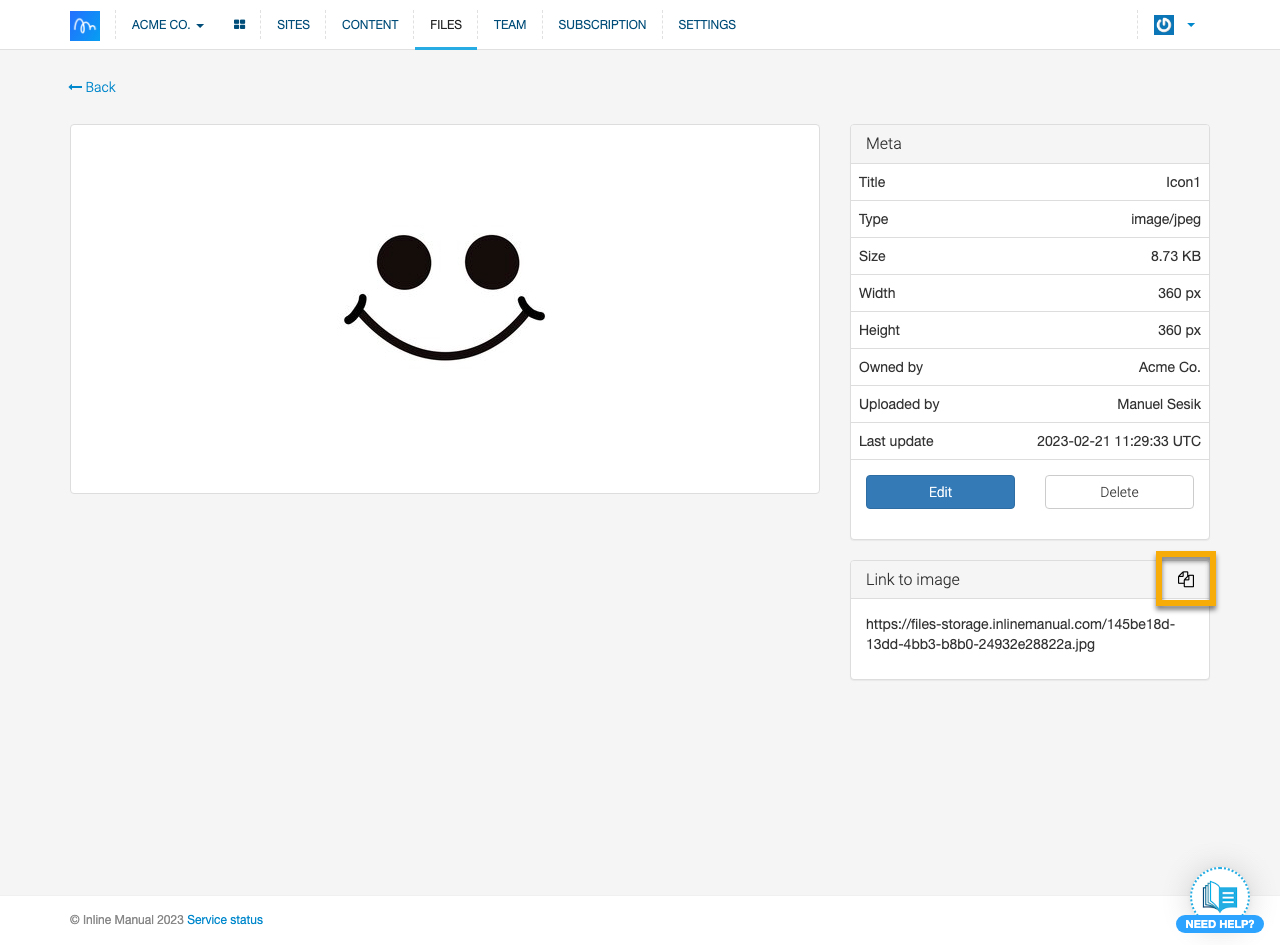Click the files-storage image URL text

click(1020, 634)
